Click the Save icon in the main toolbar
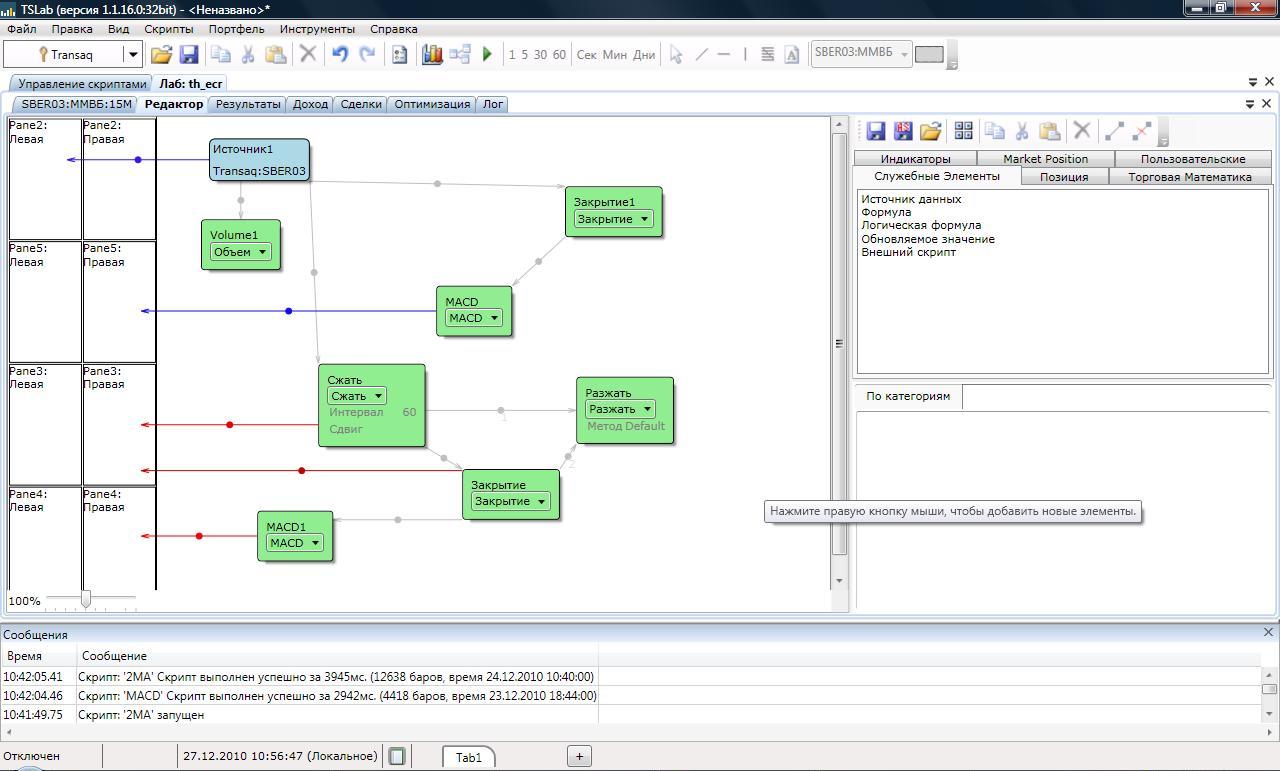The height and width of the screenshot is (771, 1280). click(189, 55)
